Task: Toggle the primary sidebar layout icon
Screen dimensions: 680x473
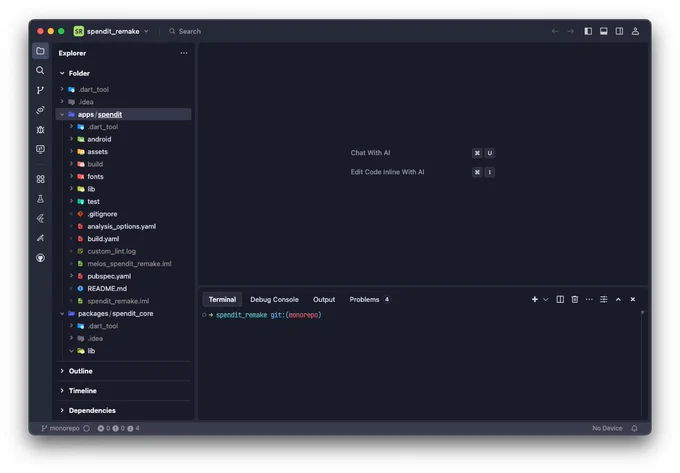Action: point(588,31)
